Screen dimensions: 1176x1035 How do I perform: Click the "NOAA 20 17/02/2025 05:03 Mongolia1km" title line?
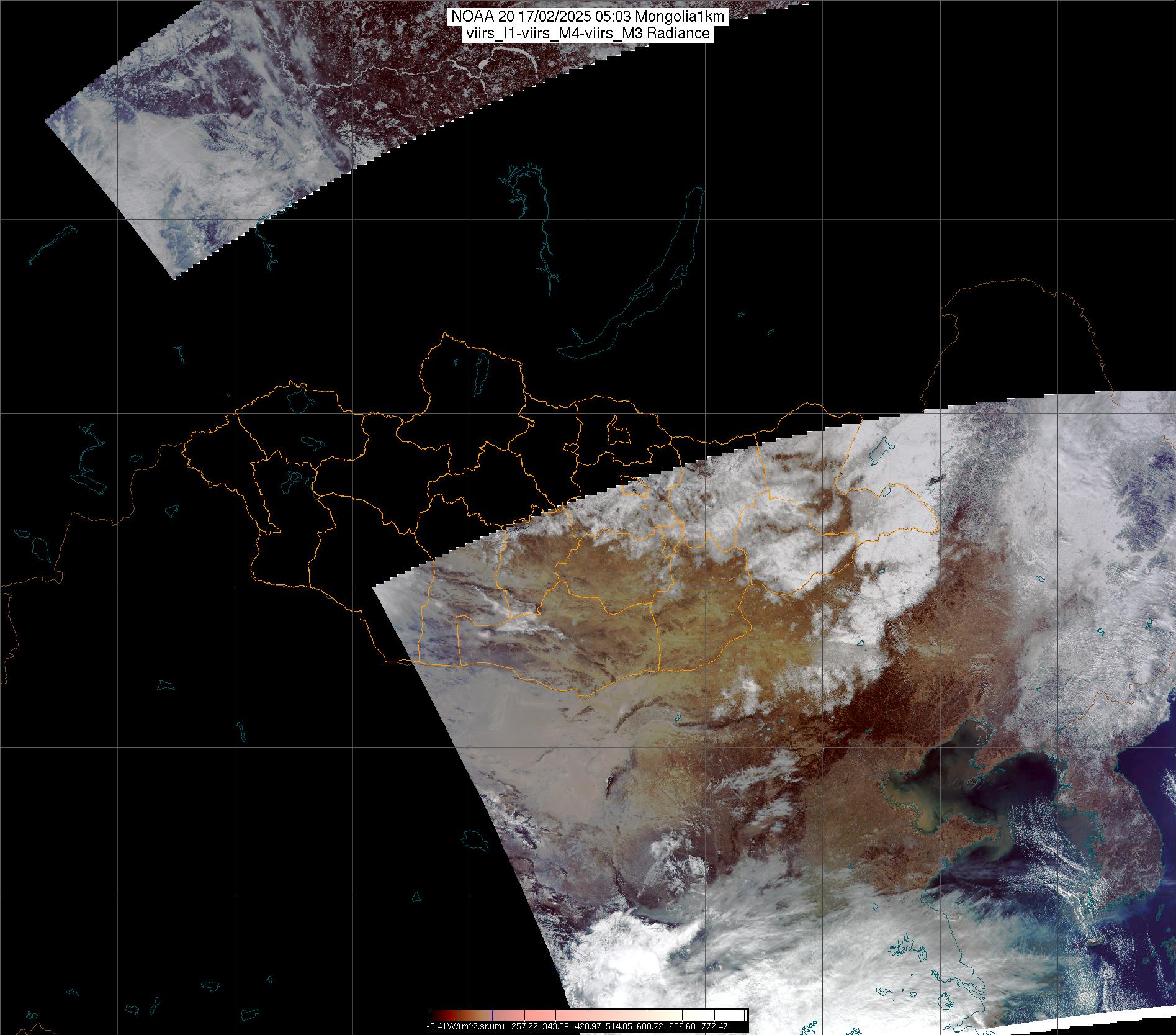click(587, 18)
